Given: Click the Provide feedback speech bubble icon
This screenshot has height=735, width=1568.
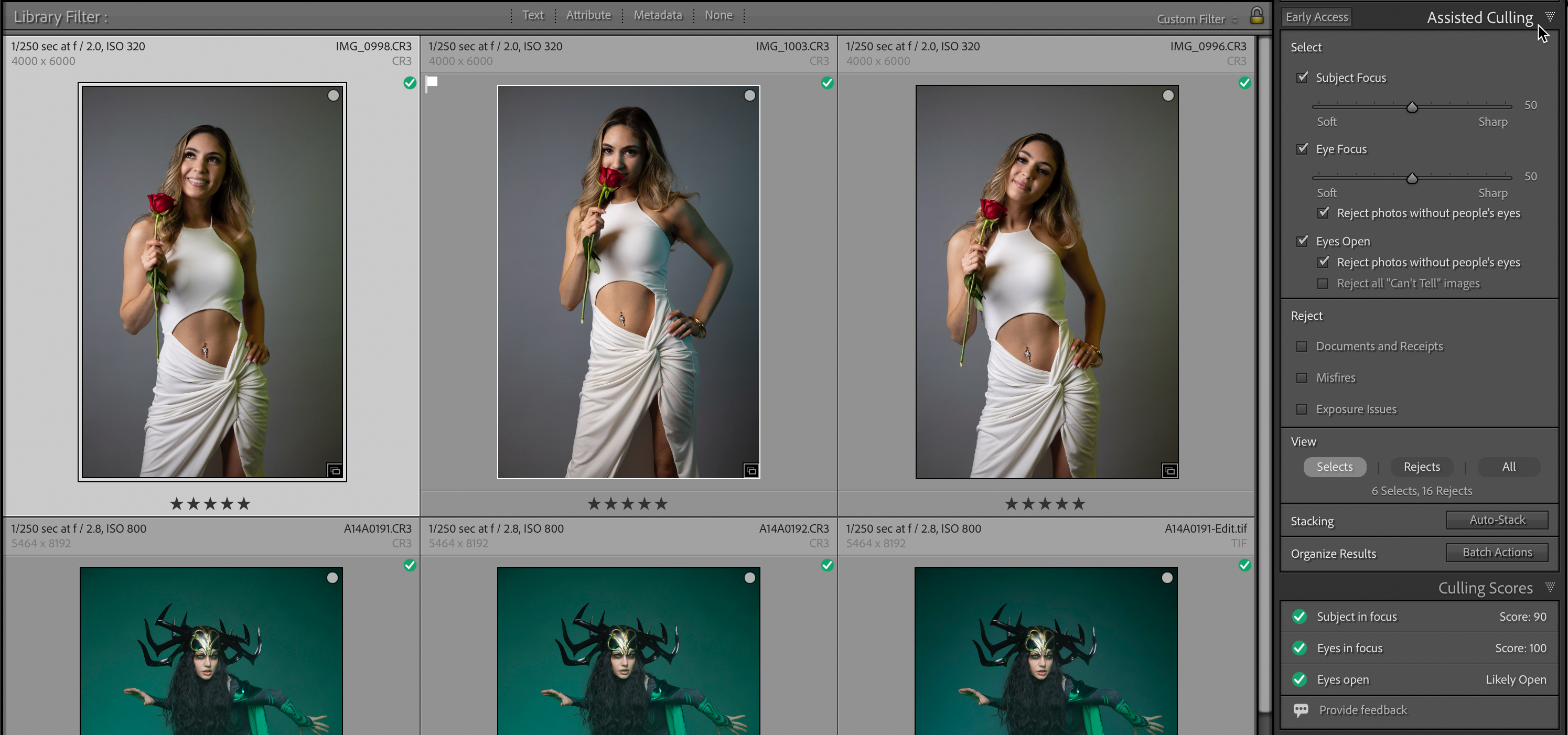Looking at the screenshot, I should pos(1300,710).
